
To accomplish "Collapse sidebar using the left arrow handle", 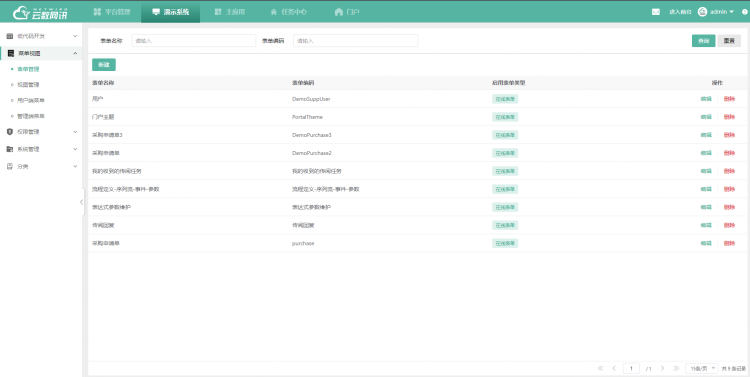I will (81, 202).
